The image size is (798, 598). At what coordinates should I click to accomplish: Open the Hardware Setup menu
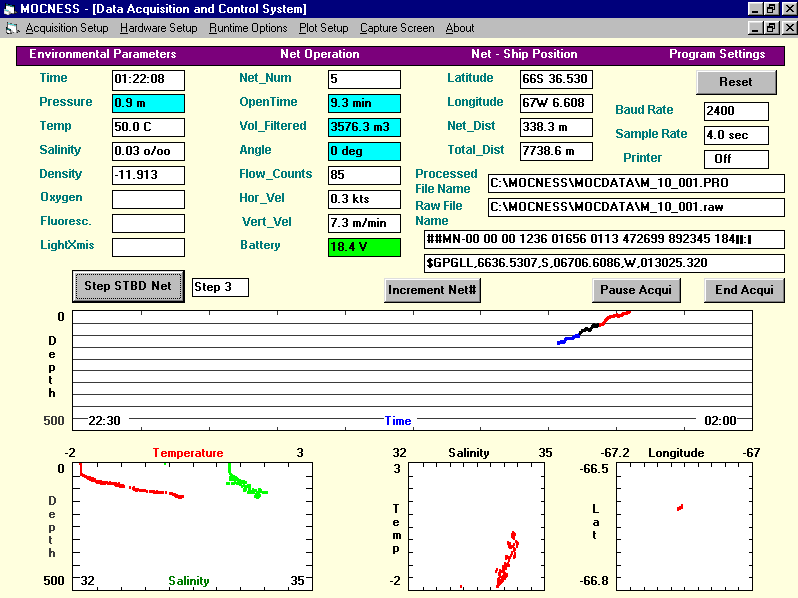(159, 28)
